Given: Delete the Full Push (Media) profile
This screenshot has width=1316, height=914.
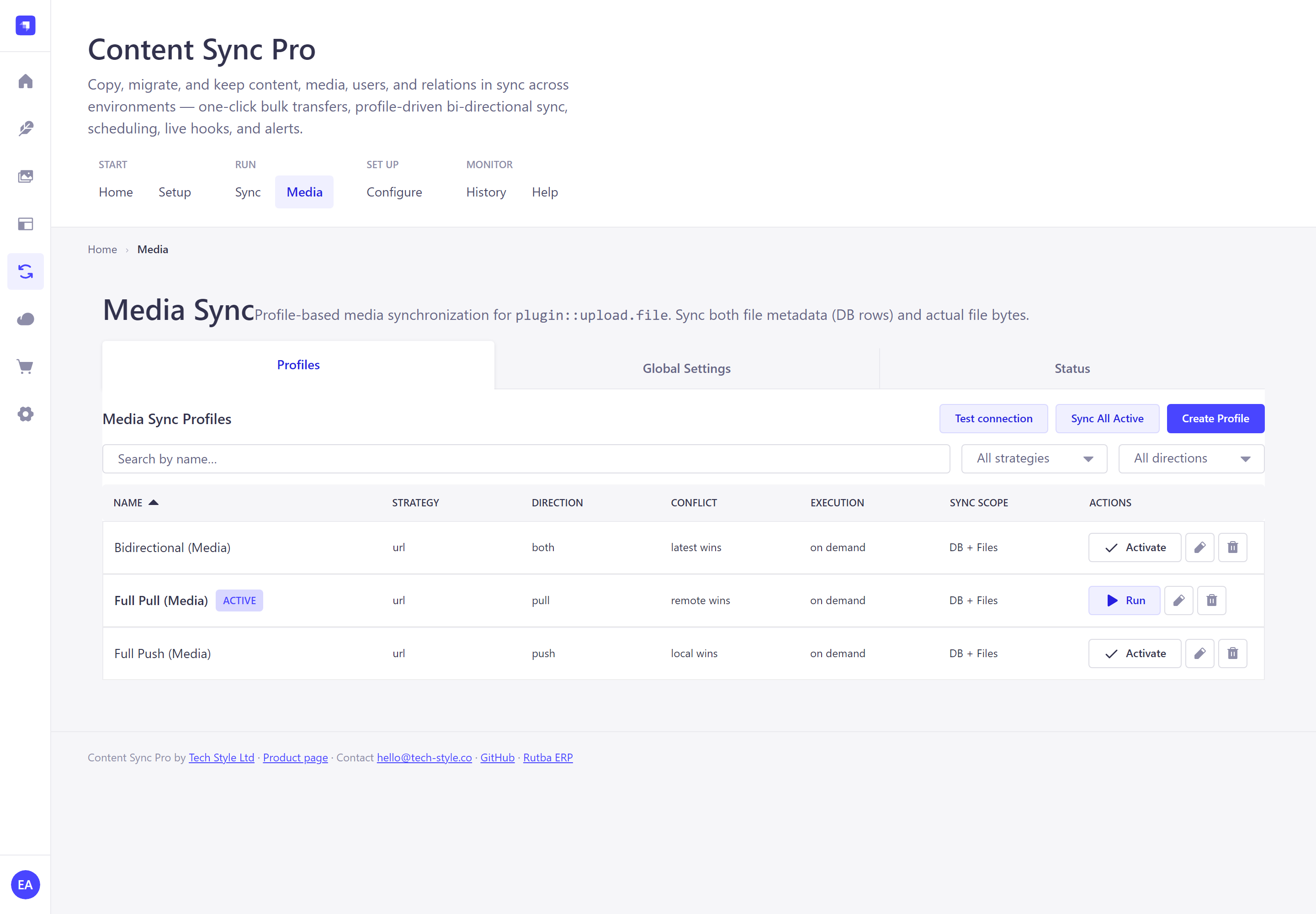Looking at the screenshot, I should pos(1233,654).
